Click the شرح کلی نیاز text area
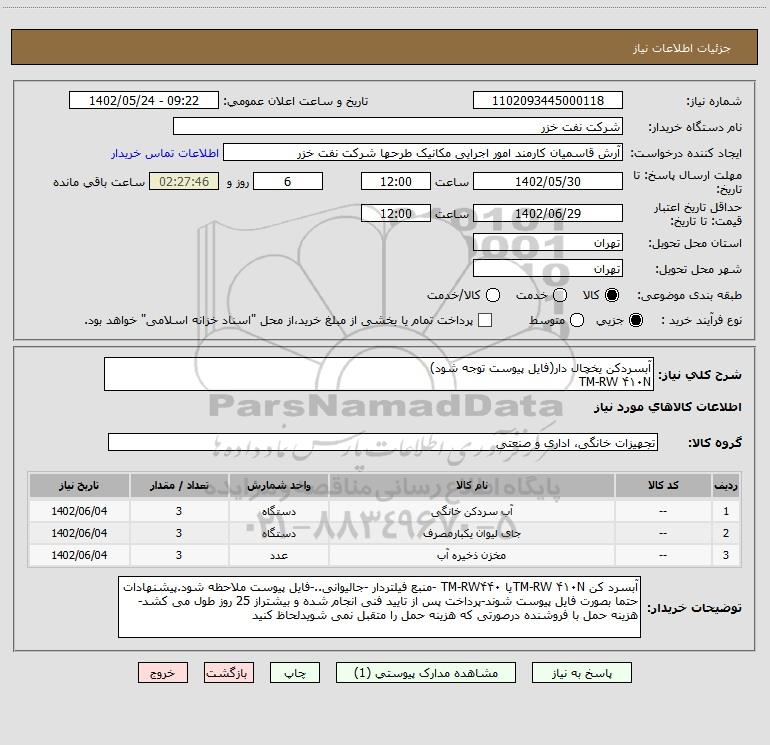Image resolution: width=770 pixels, height=745 pixels. (x=379, y=374)
